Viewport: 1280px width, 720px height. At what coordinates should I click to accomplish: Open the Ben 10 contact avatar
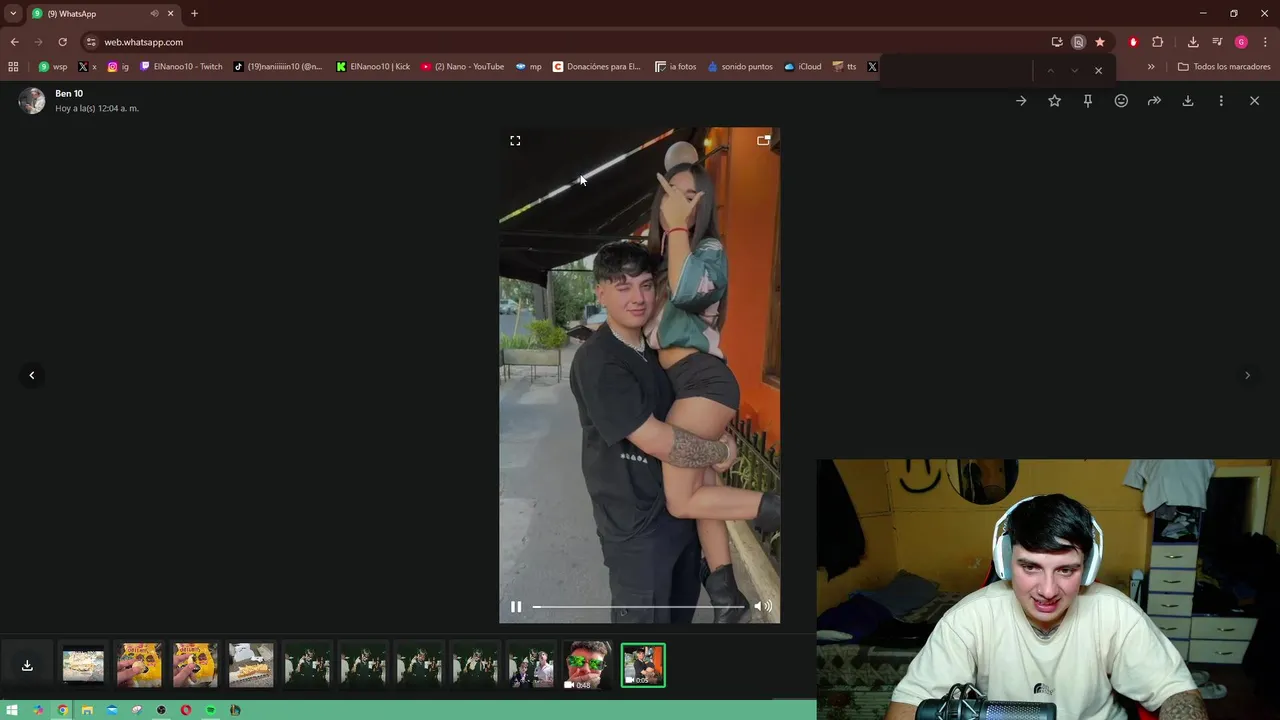pos(32,100)
